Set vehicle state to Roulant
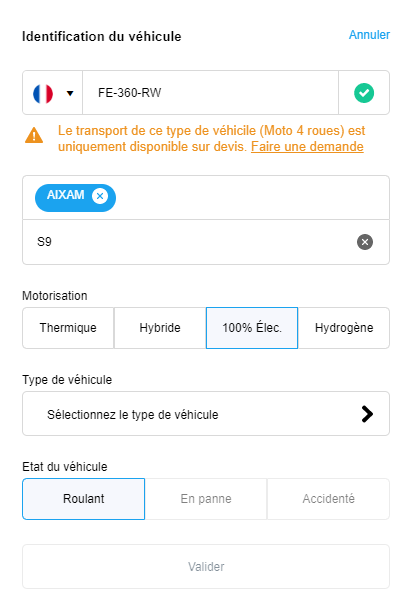Viewport: 407px width, 597px height. coord(83,499)
